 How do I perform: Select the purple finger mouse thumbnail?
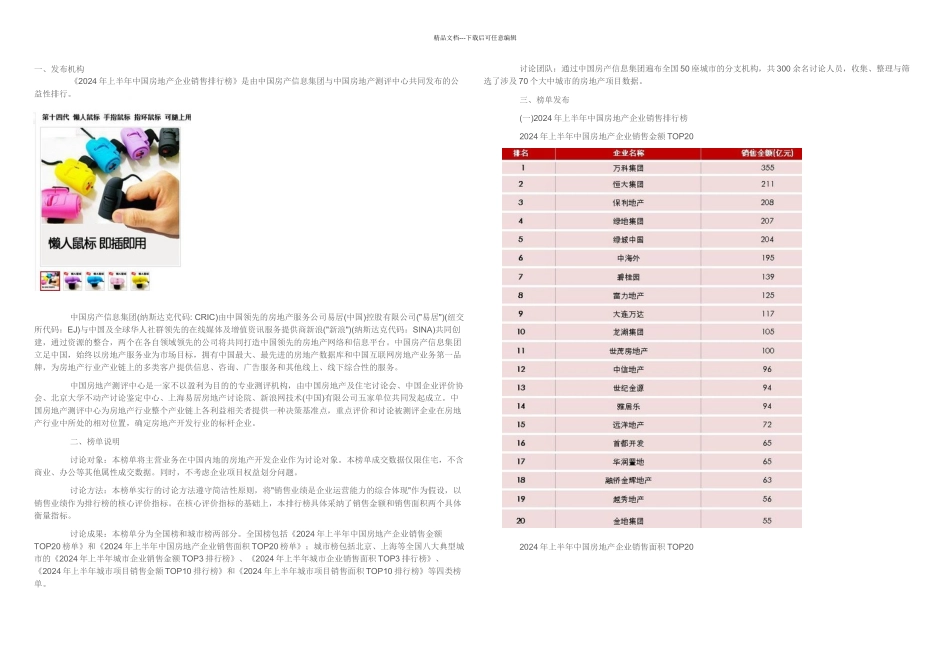click(x=73, y=281)
